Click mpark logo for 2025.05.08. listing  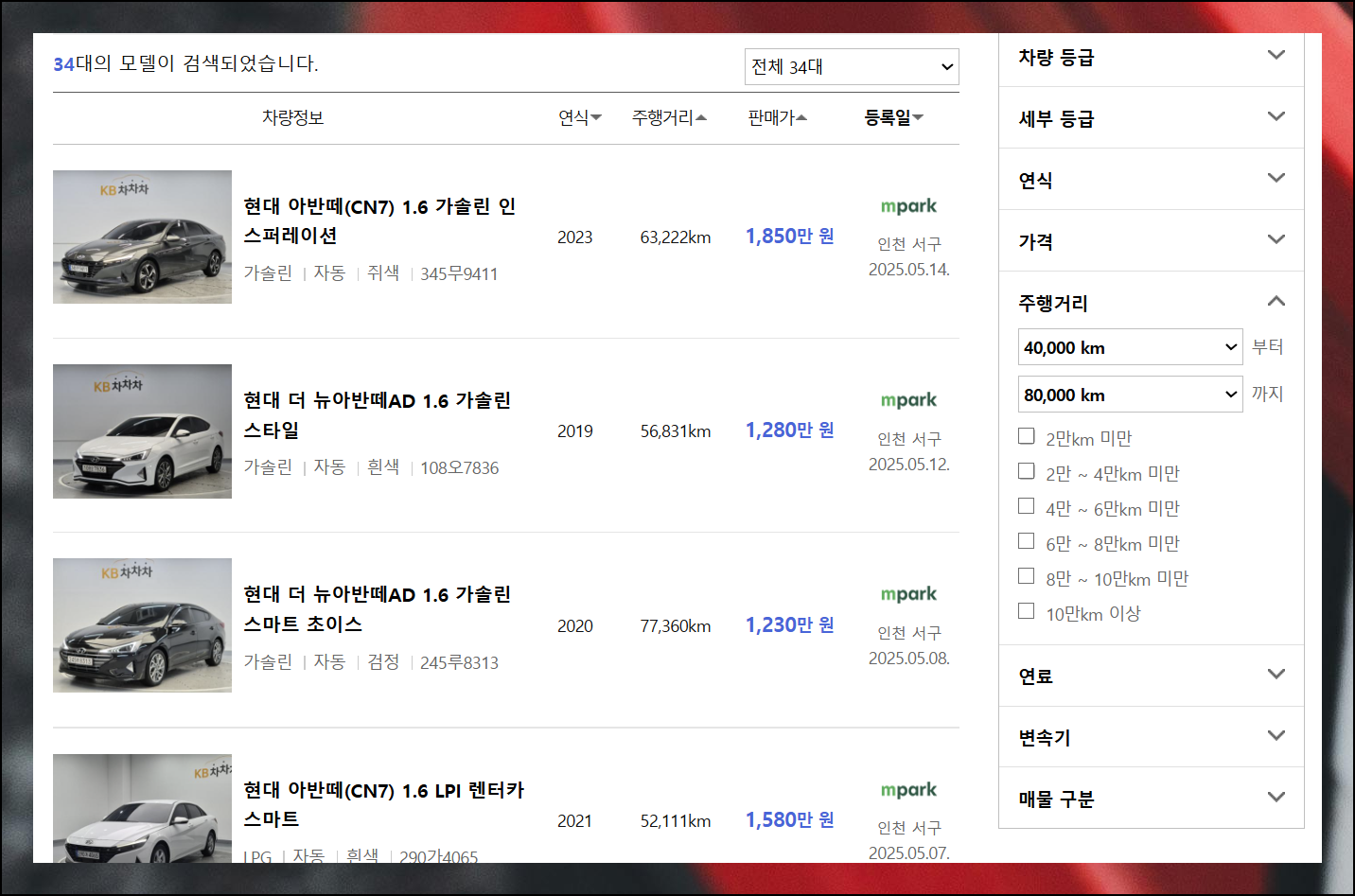pos(908,594)
